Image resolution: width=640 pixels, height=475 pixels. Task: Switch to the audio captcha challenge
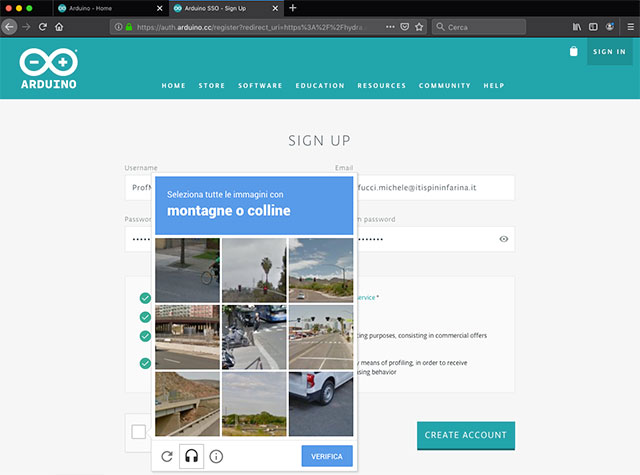(x=192, y=456)
